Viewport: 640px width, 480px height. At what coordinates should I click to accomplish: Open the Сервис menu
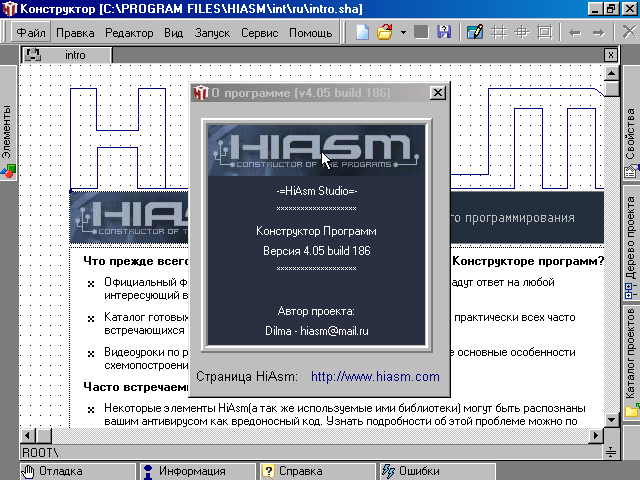pos(260,32)
